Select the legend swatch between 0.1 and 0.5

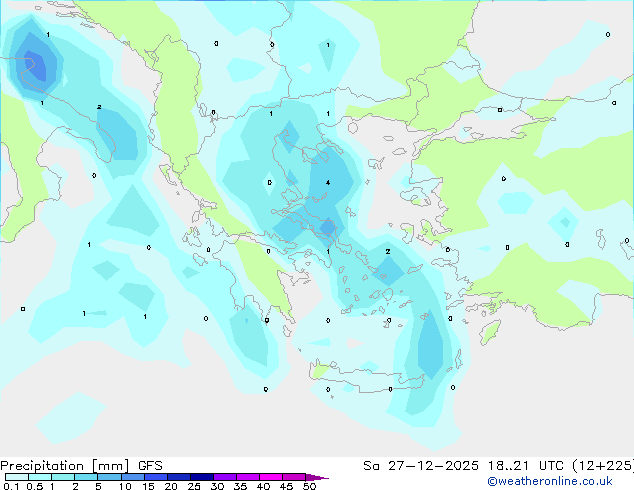(x=17, y=477)
